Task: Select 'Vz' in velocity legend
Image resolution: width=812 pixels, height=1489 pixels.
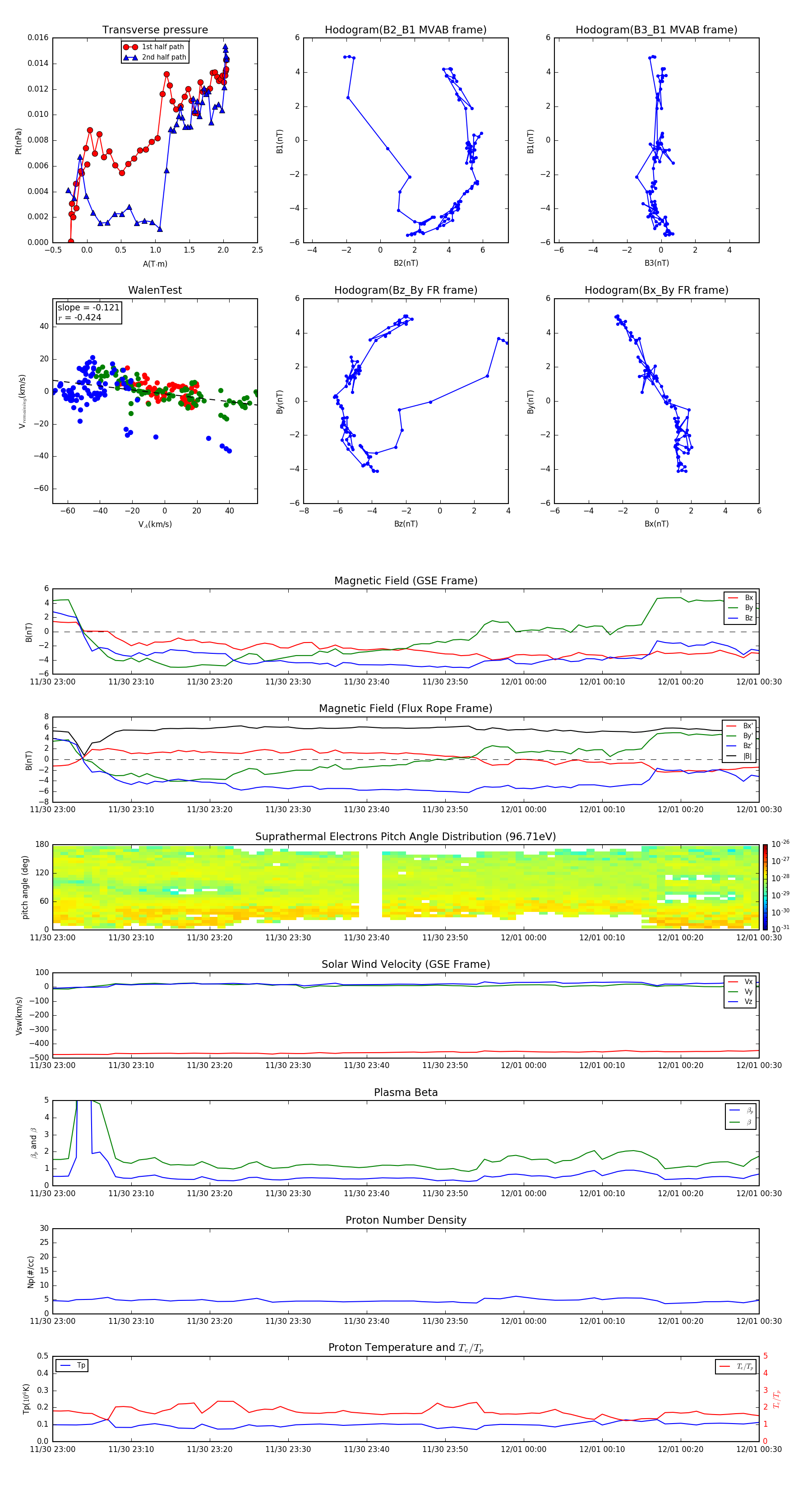Action: tap(741, 1001)
